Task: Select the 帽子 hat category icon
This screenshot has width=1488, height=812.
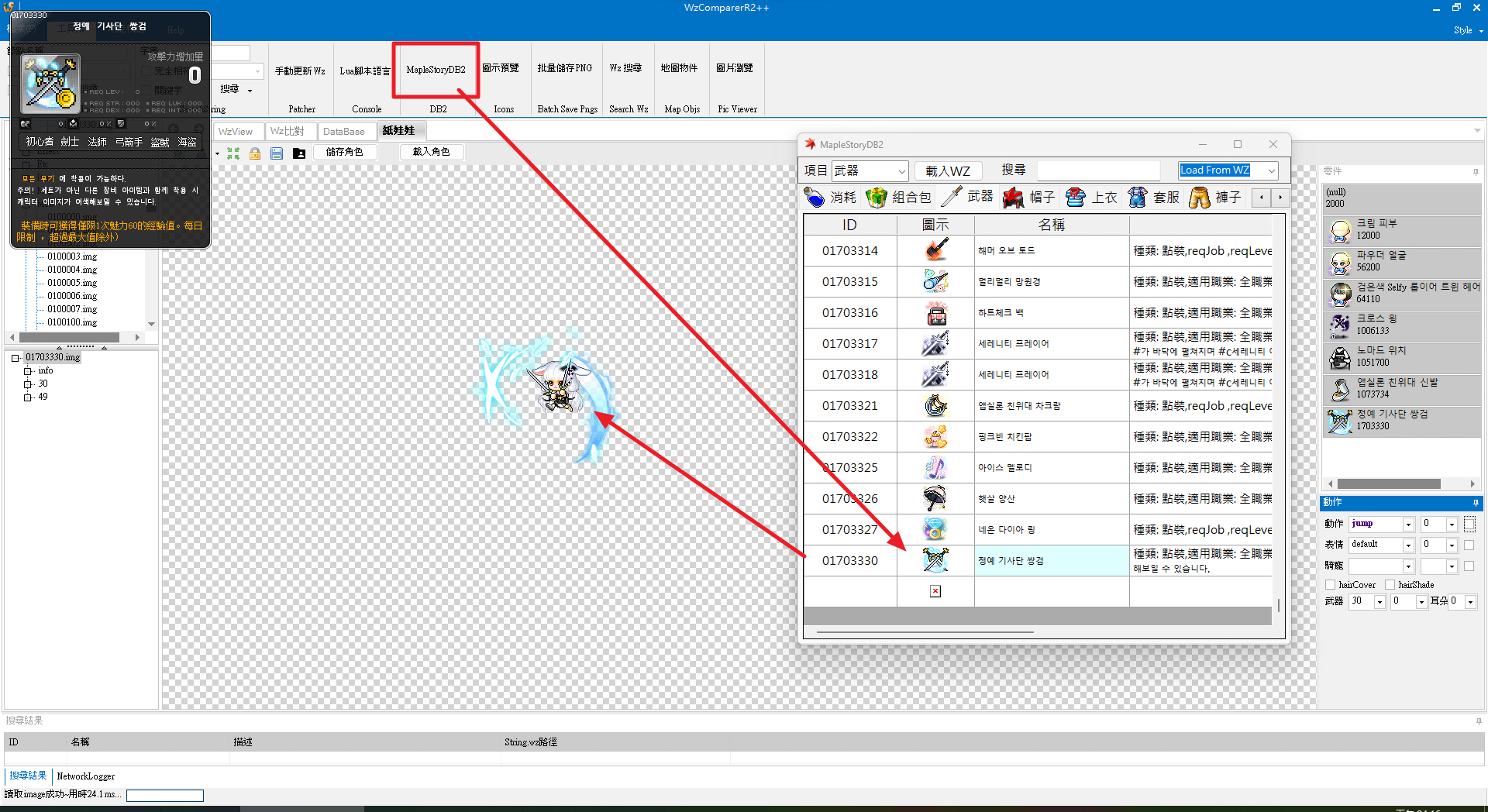Action: pyautogui.click(x=1013, y=198)
